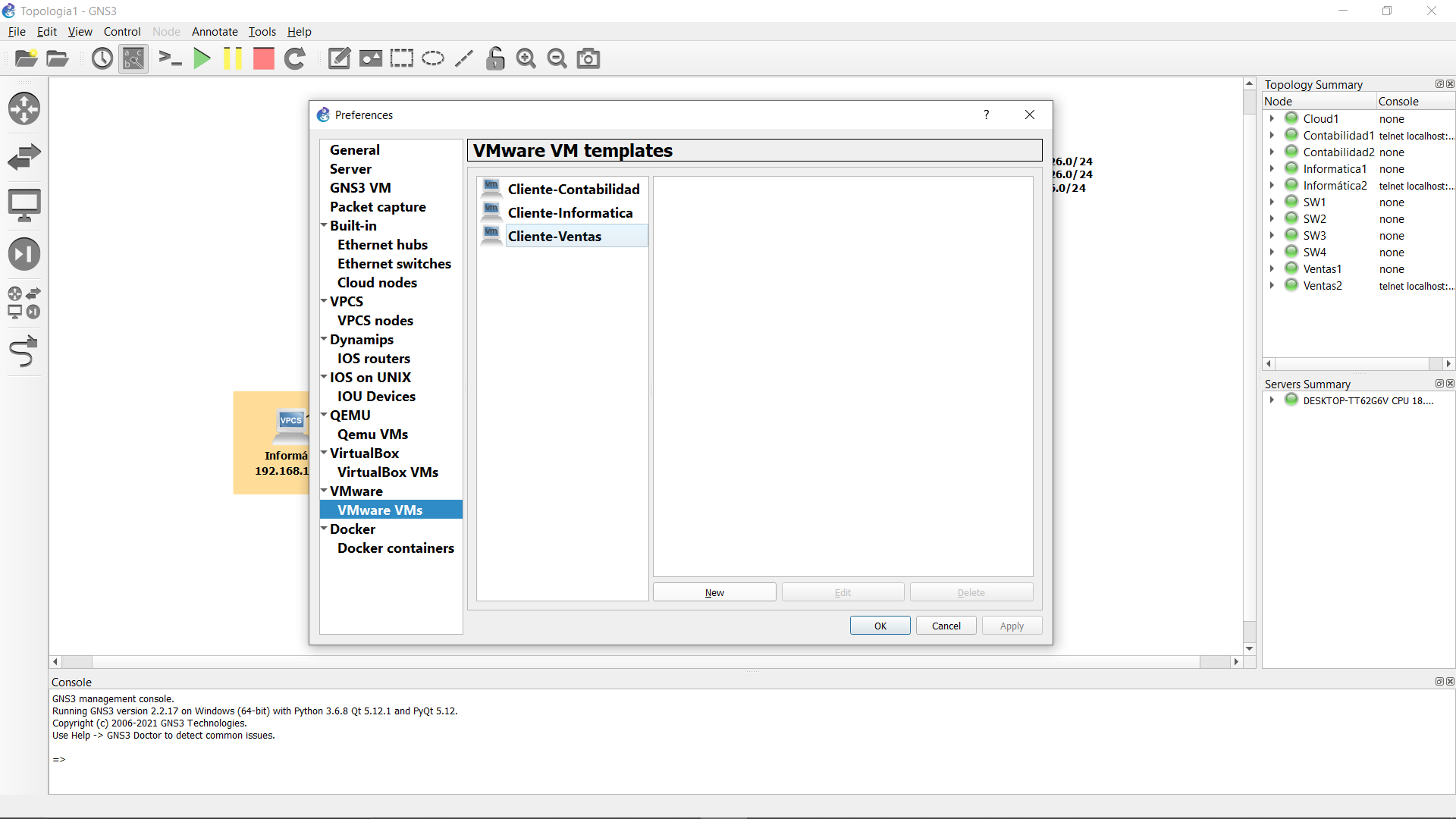Click the Reload all nodes icon
The height and width of the screenshot is (819, 1456).
(x=295, y=58)
